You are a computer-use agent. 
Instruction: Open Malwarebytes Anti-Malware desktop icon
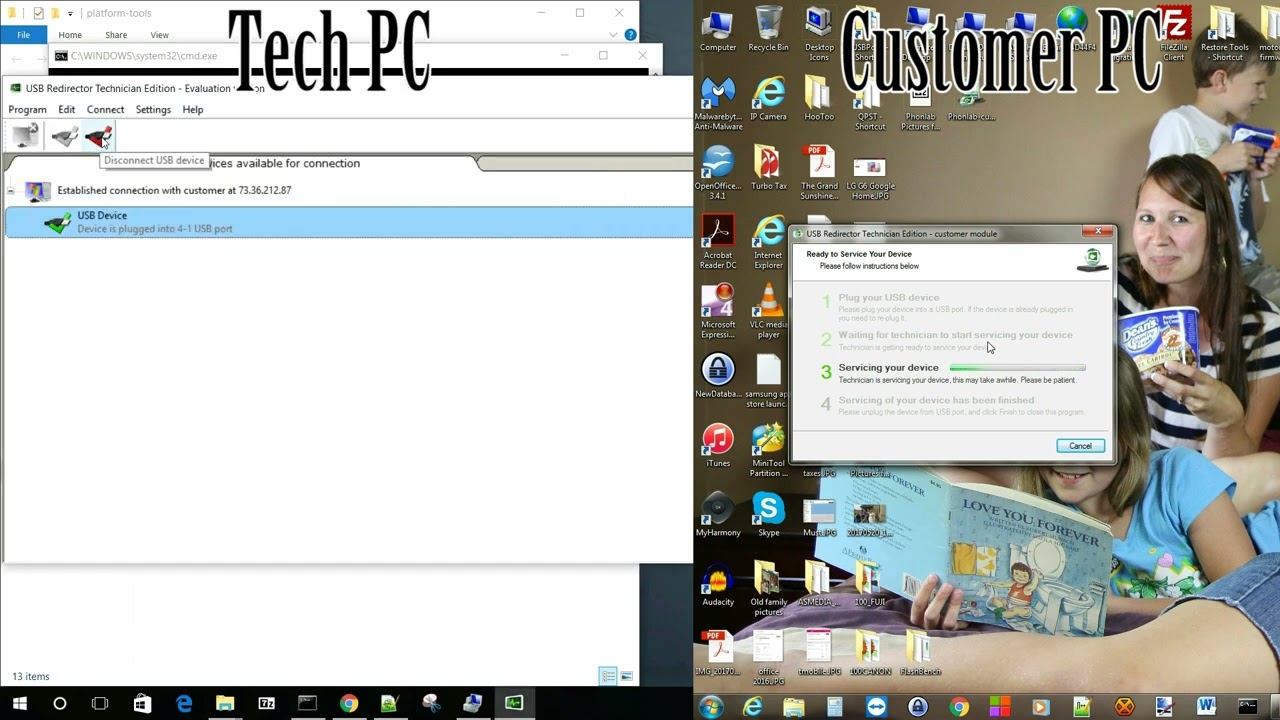(x=718, y=104)
